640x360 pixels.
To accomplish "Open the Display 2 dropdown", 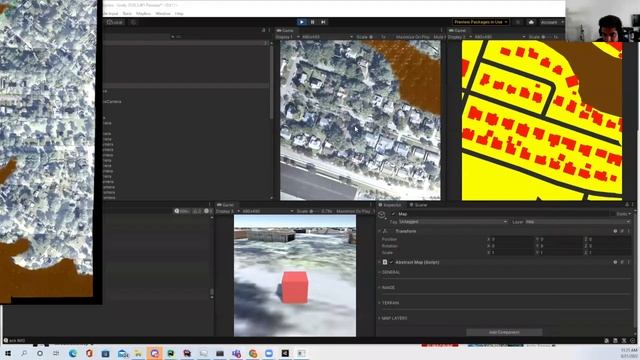I will (x=460, y=37).
